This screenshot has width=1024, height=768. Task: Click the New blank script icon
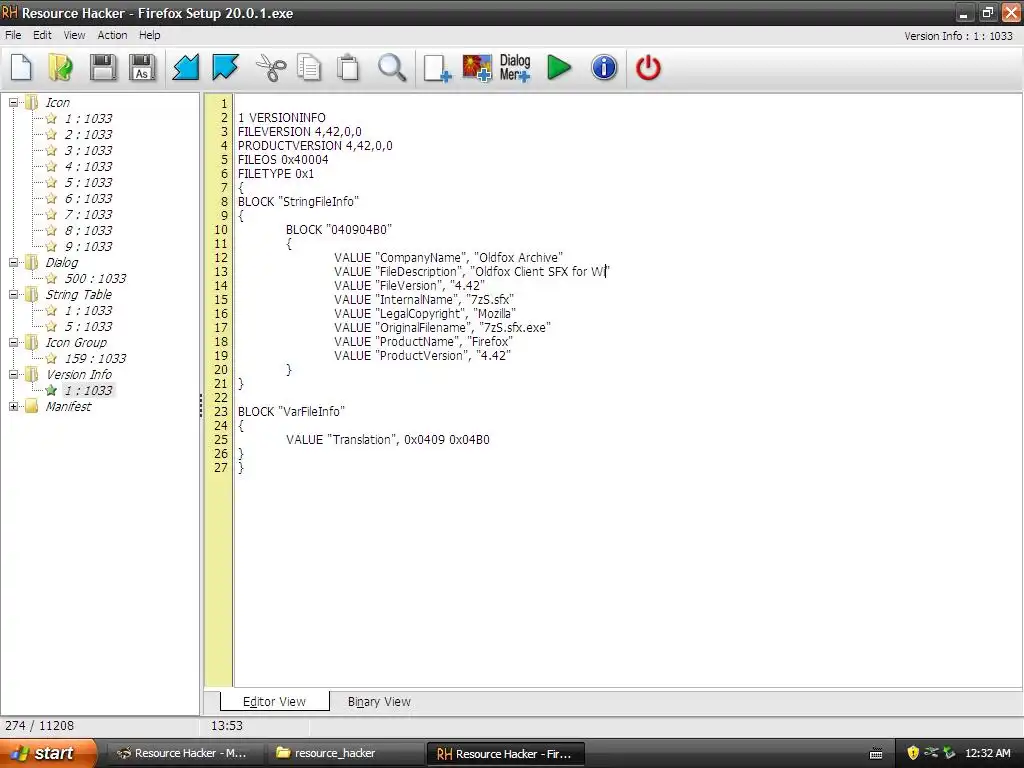(21, 67)
